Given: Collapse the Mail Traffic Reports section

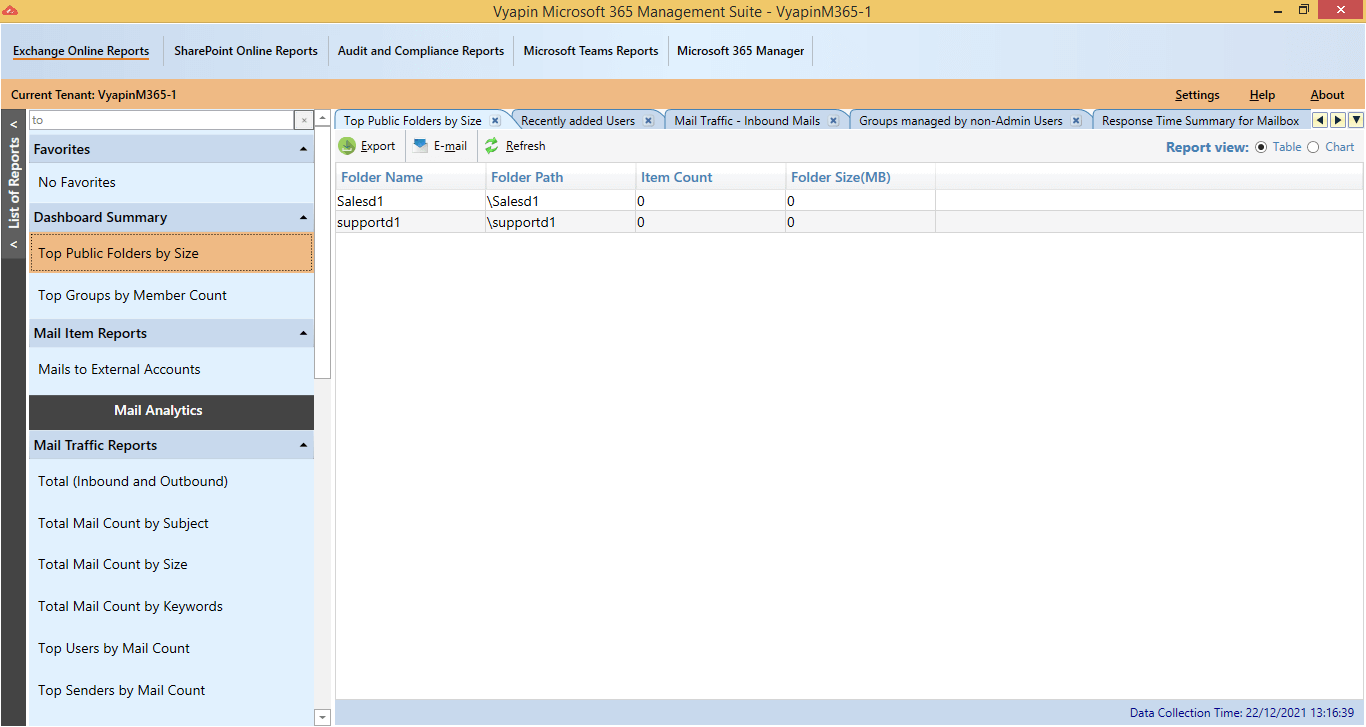Looking at the screenshot, I should point(303,445).
